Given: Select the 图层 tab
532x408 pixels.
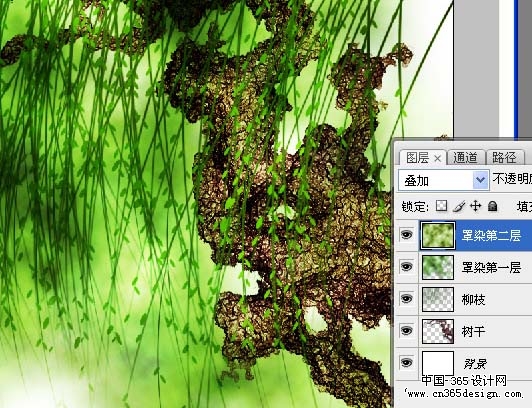Looking at the screenshot, I should coord(418,158).
